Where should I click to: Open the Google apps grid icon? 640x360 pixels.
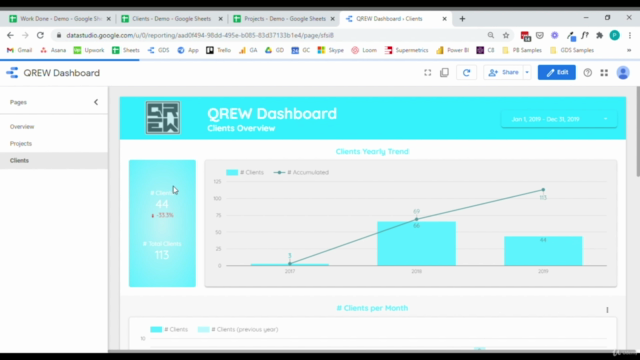604,73
